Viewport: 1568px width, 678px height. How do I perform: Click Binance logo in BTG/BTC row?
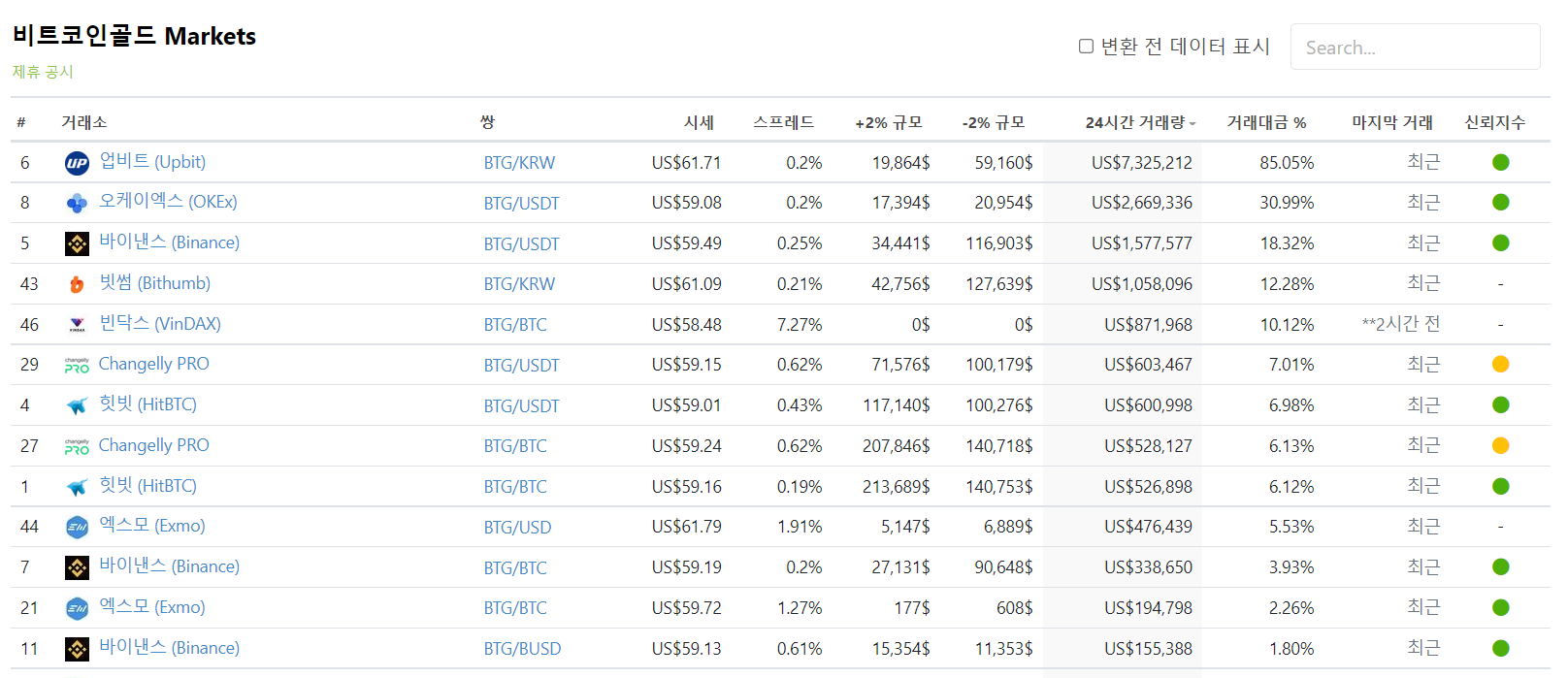[77, 567]
